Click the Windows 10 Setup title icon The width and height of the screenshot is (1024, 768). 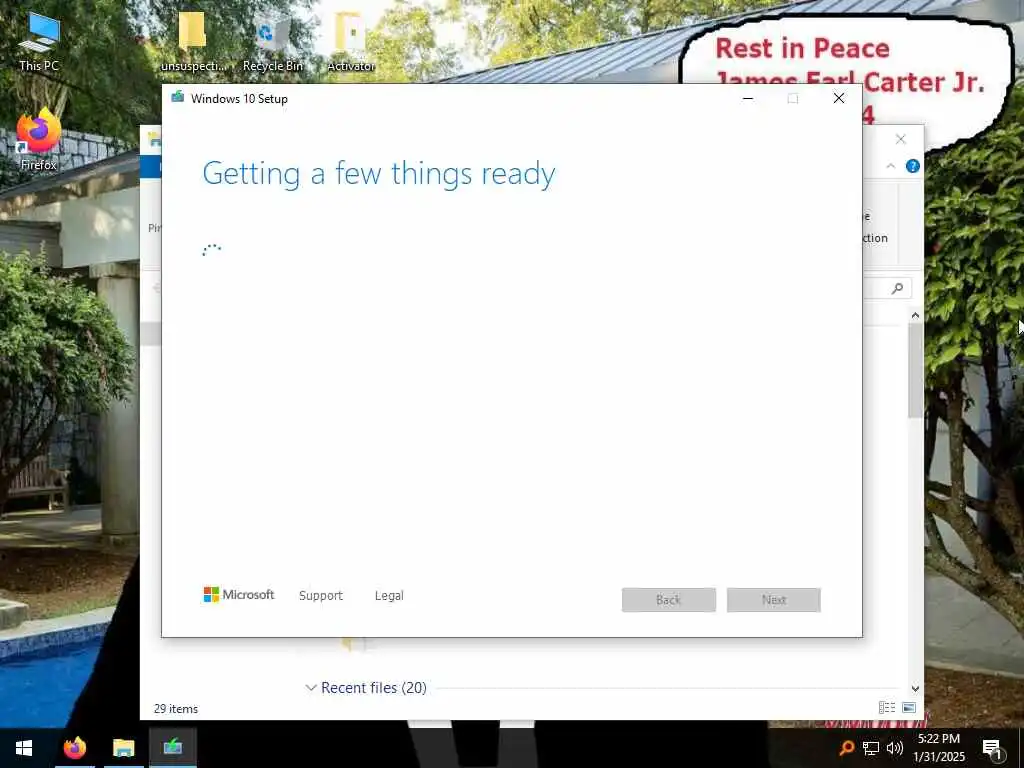[177, 98]
